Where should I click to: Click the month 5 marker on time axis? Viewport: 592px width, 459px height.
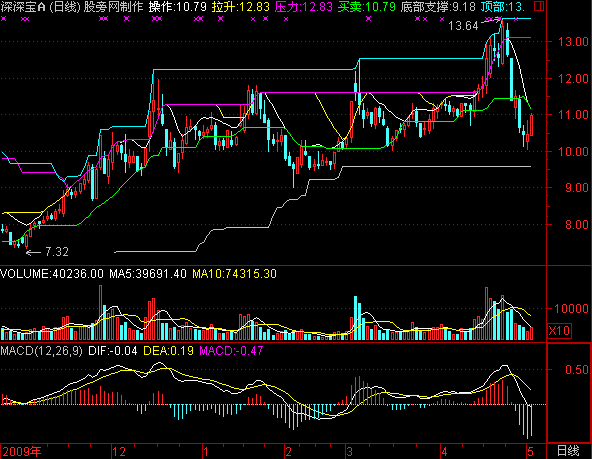[x=530, y=451]
